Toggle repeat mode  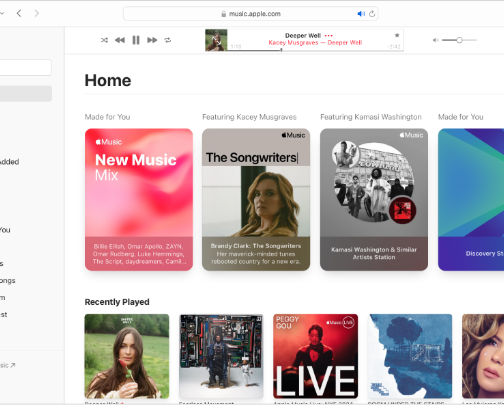pyautogui.click(x=168, y=40)
